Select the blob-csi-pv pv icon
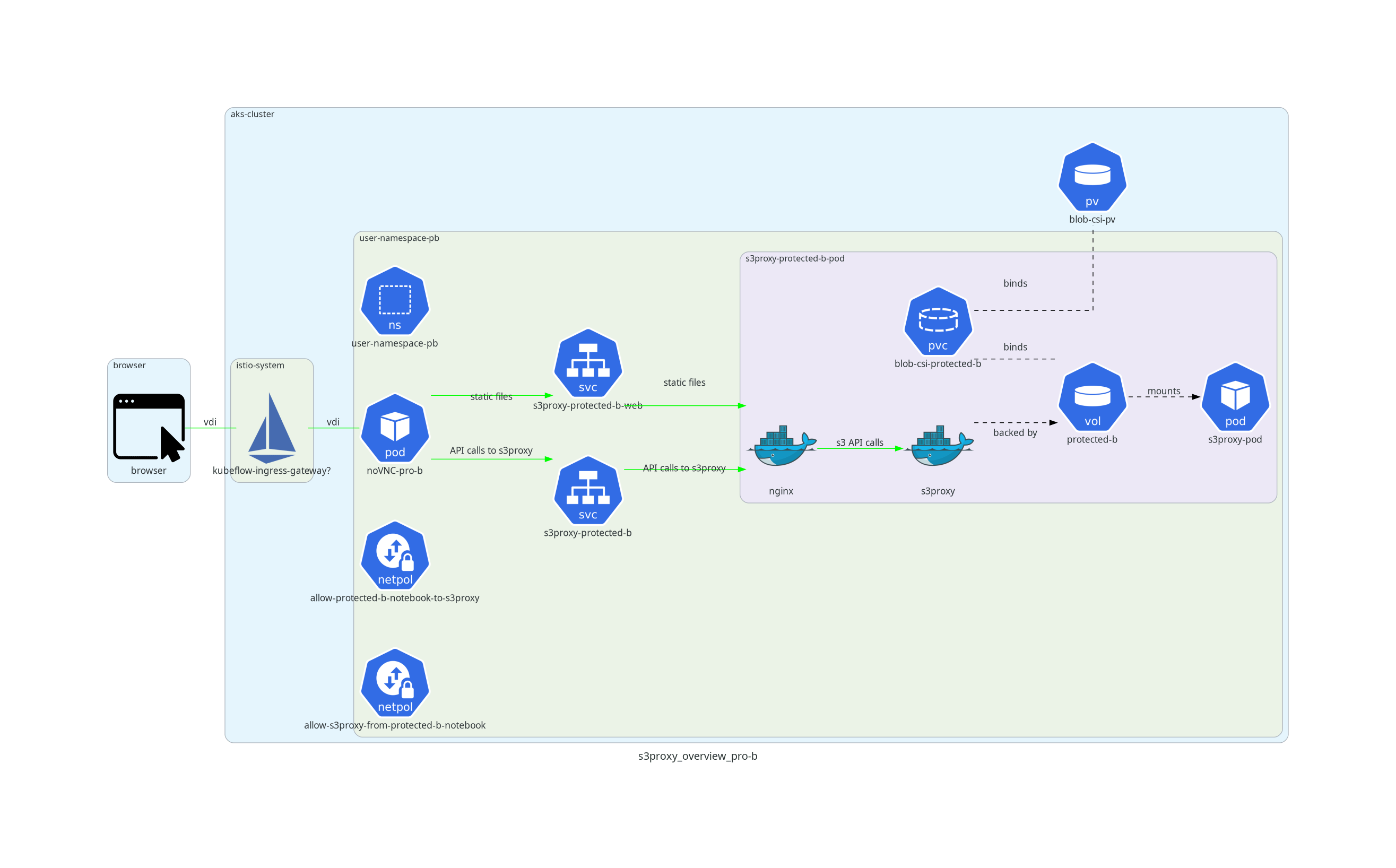This screenshot has height=868, width=1396. (1092, 177)
